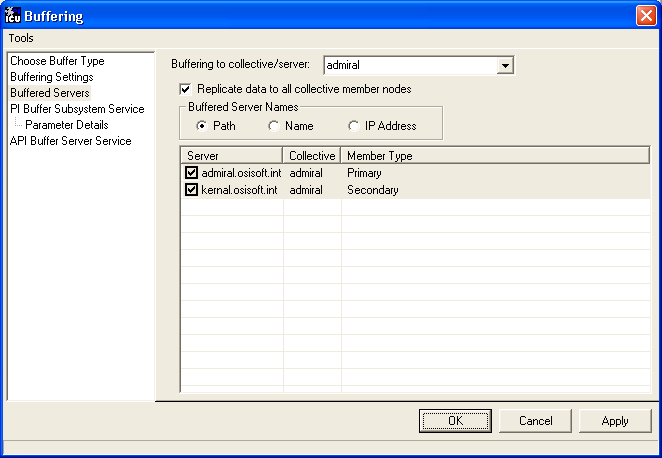Select the Name radio button
The image size is (662, 458).
tap(274, 126)
